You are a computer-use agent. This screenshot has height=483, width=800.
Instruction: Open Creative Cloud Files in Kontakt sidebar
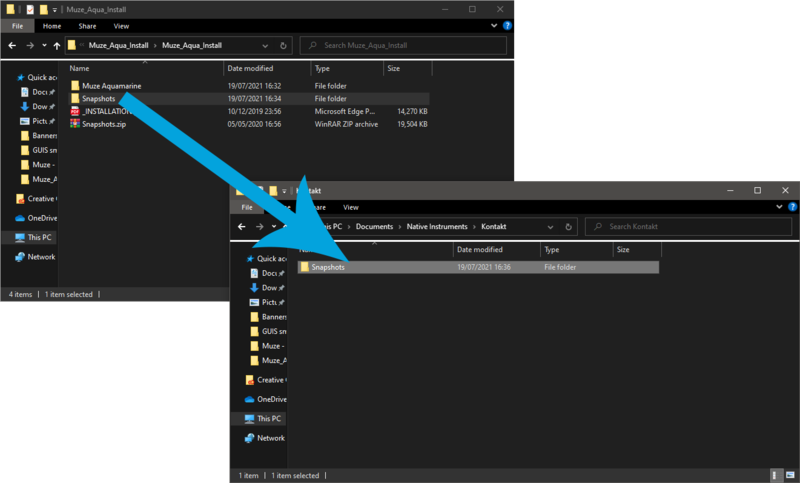point(266,380)
